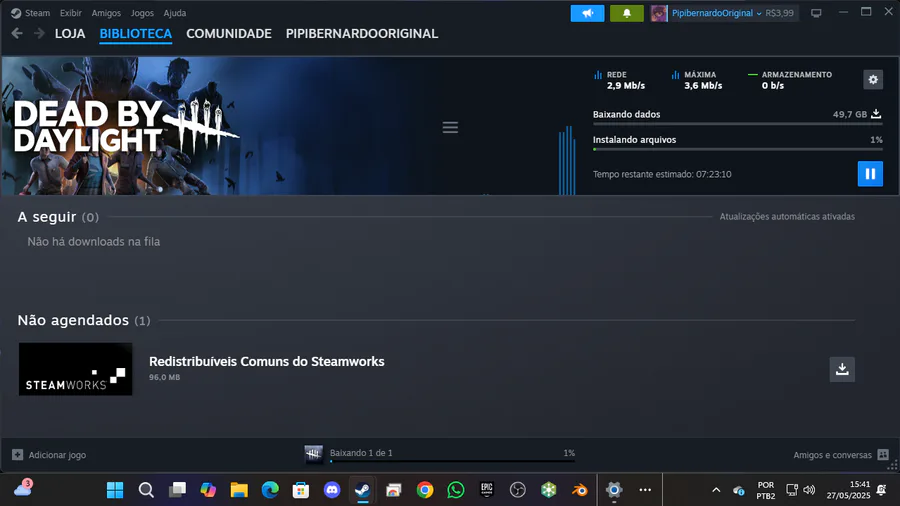The image size is (900, 506).
Task: Open Amigos e conversas
Action: 841,455
